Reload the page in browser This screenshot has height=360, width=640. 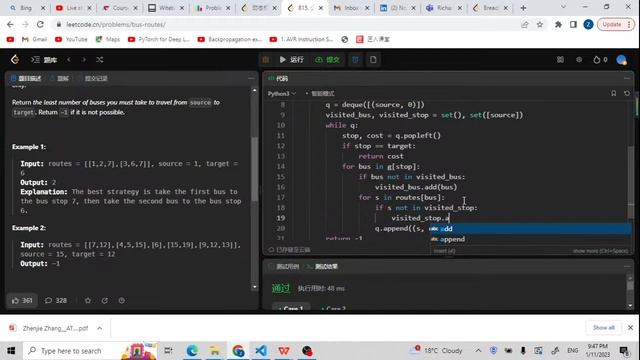(40, 24)
